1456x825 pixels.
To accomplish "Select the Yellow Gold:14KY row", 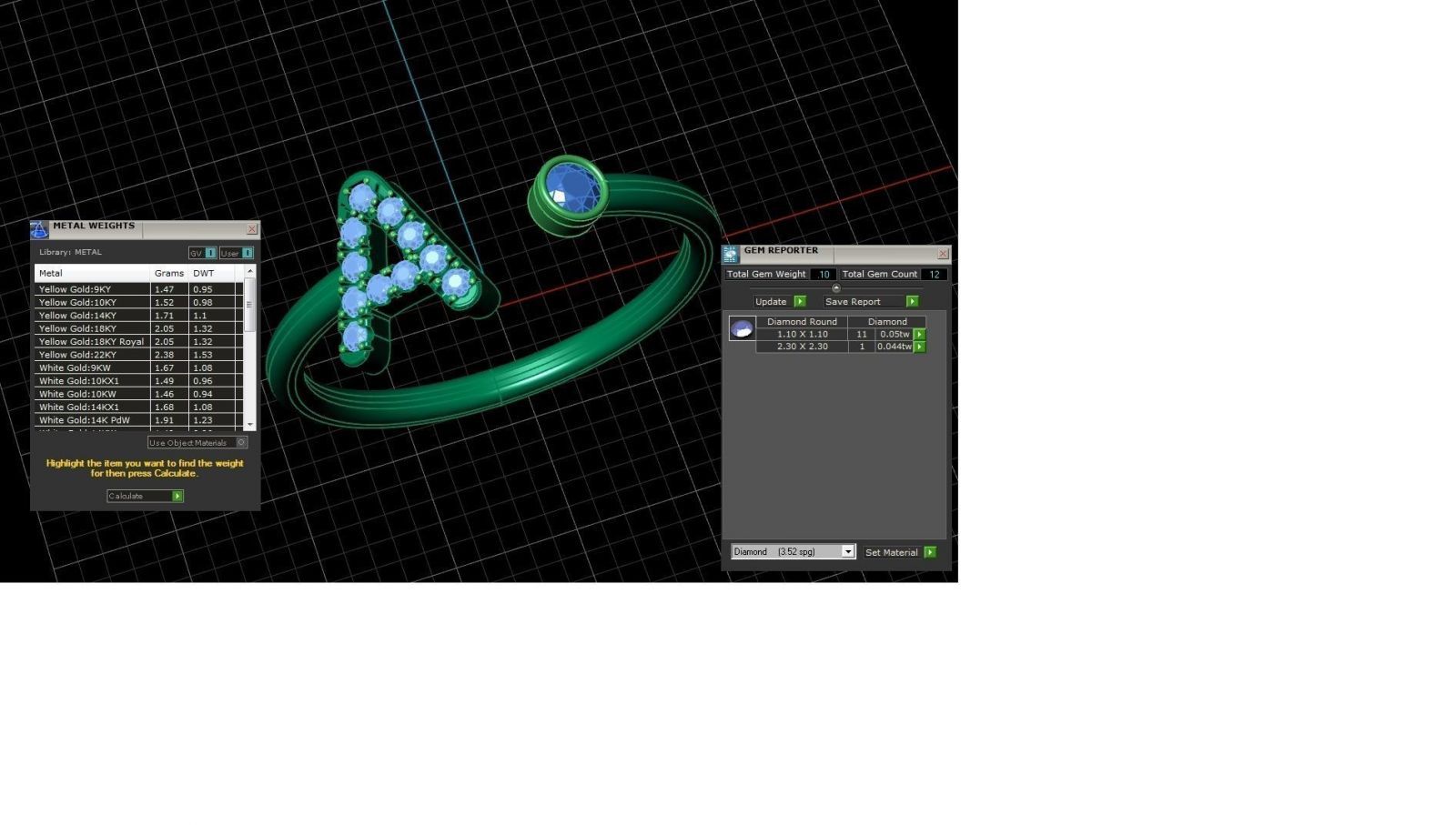I will point(91,316).
